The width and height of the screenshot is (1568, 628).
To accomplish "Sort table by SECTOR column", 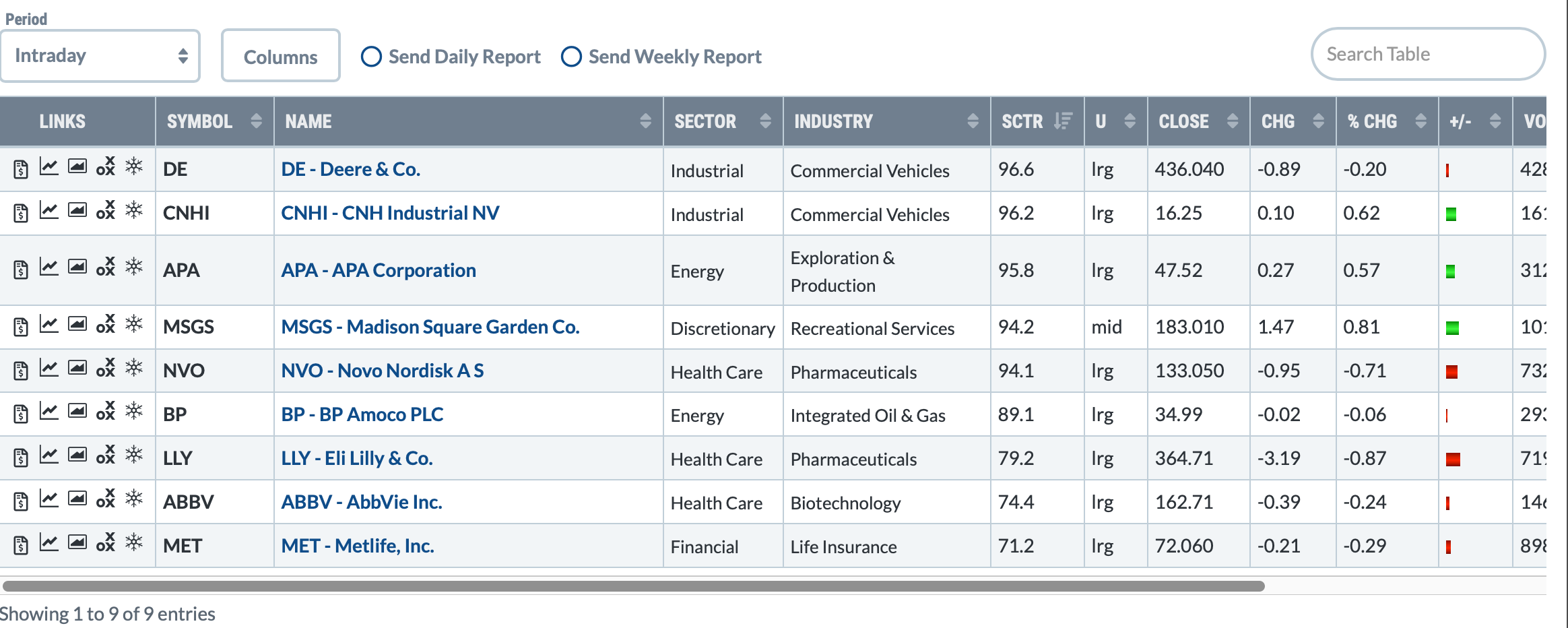I will pos(723,121).
